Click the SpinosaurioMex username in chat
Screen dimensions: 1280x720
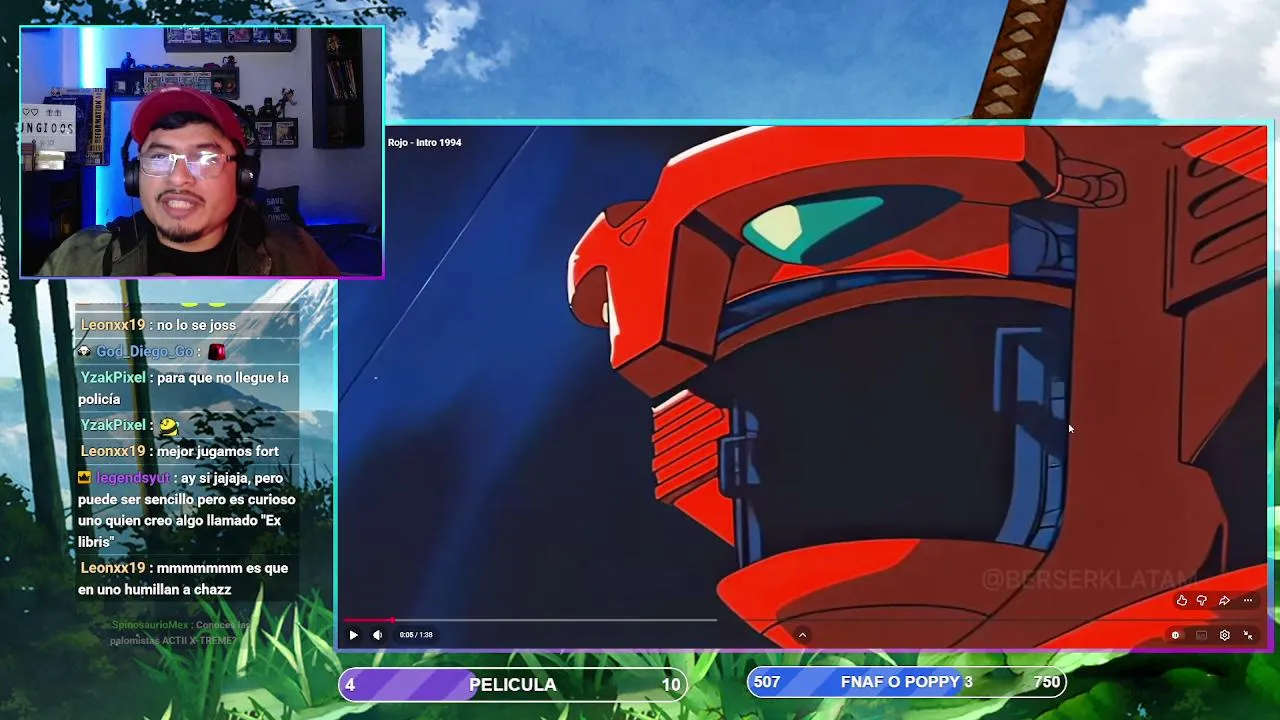pyautogui.click(x=151, y=625)
